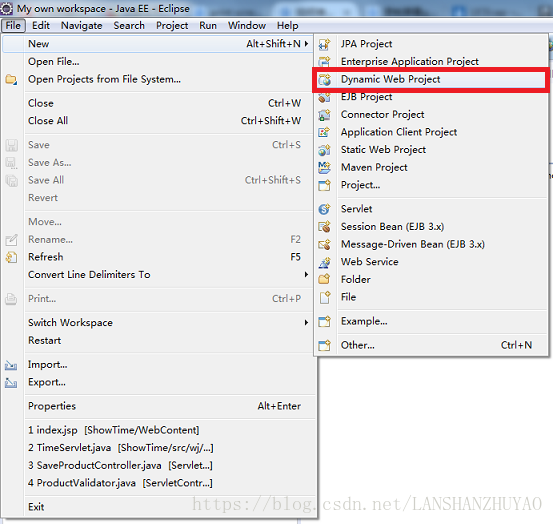
Task: Open recent file 3 SaveProductController.java
Action: [158, 465]
